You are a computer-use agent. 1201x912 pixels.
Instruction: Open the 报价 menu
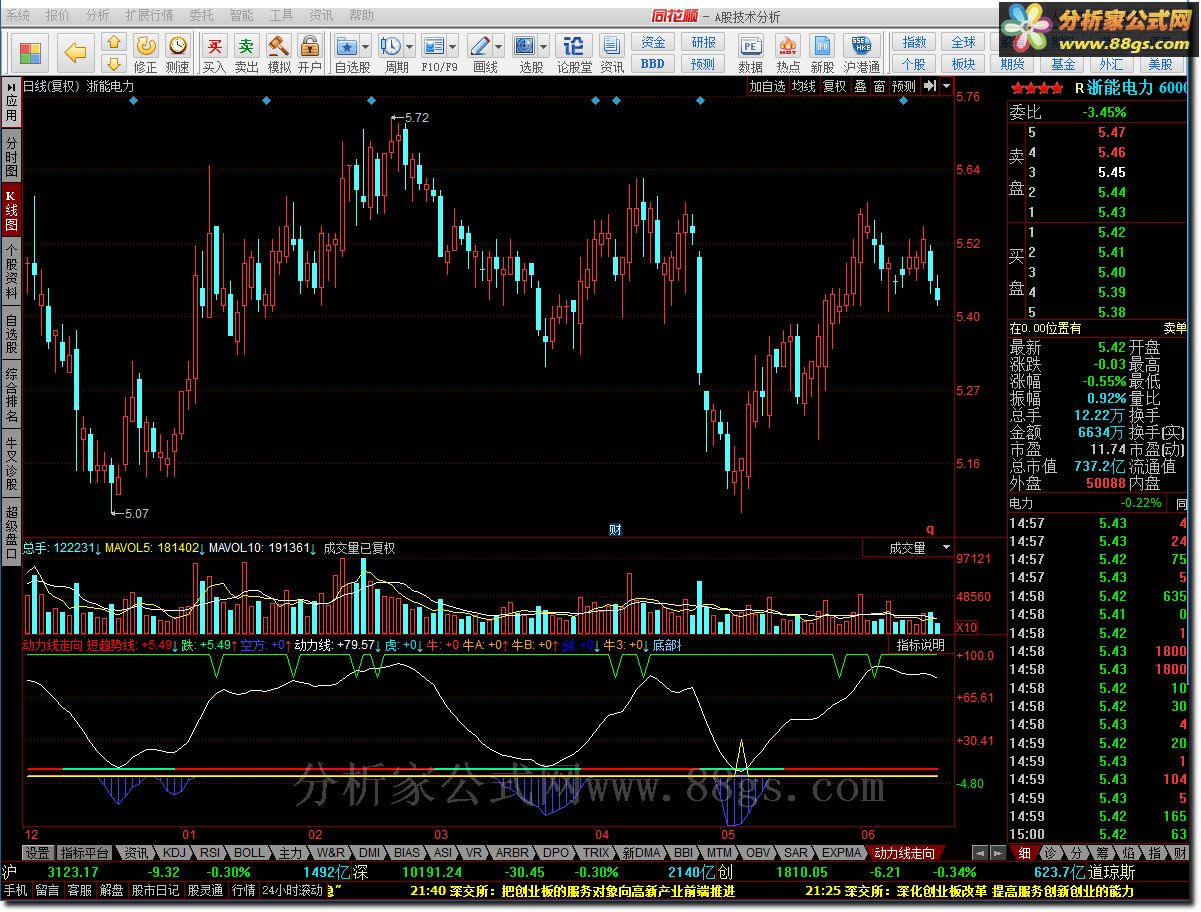(58, 16)
